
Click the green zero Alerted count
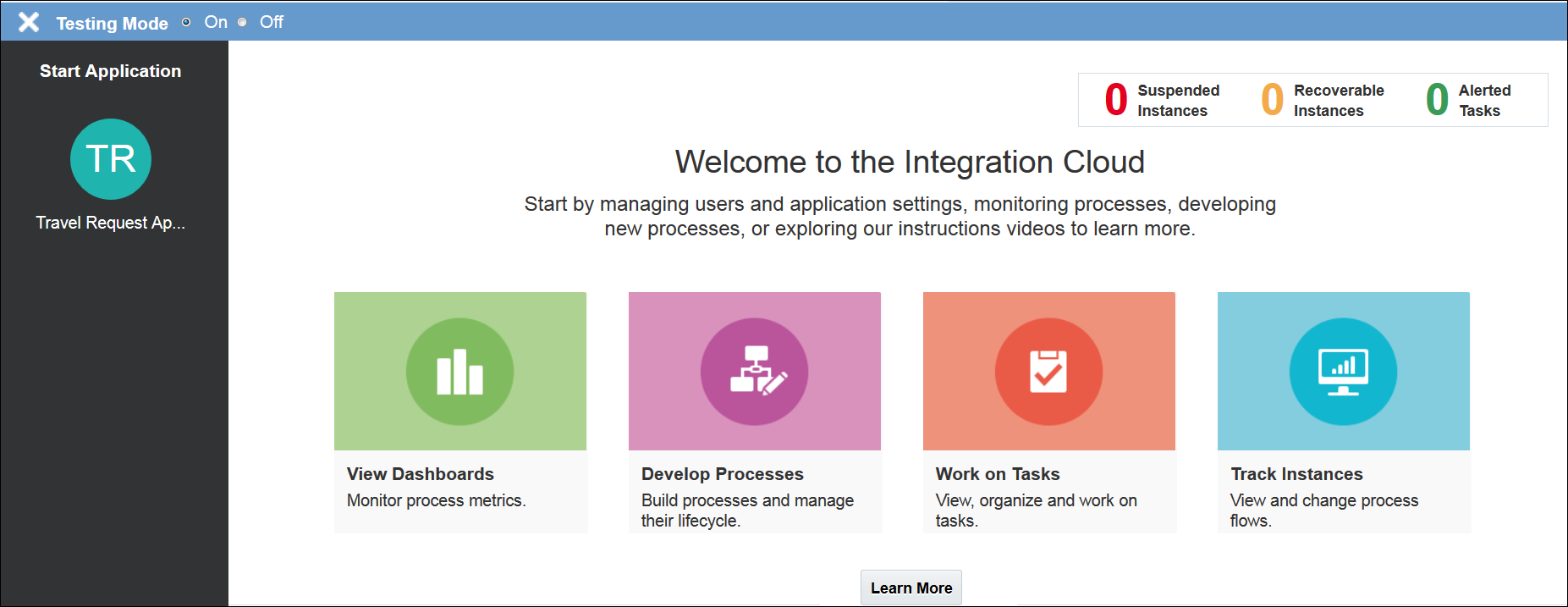pyautogui.click(x=1437, y=100)
